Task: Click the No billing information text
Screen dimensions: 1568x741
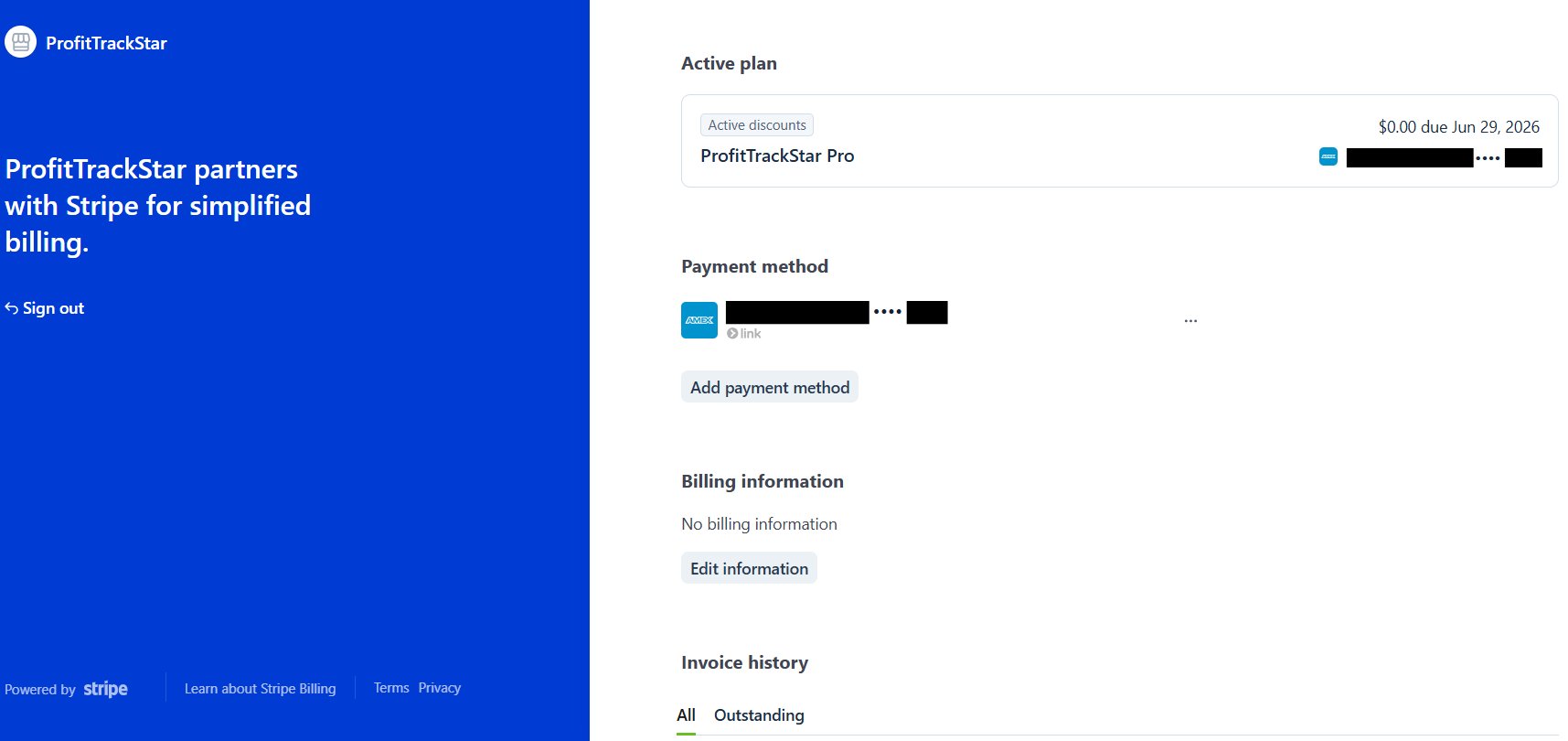Action: 759,524
